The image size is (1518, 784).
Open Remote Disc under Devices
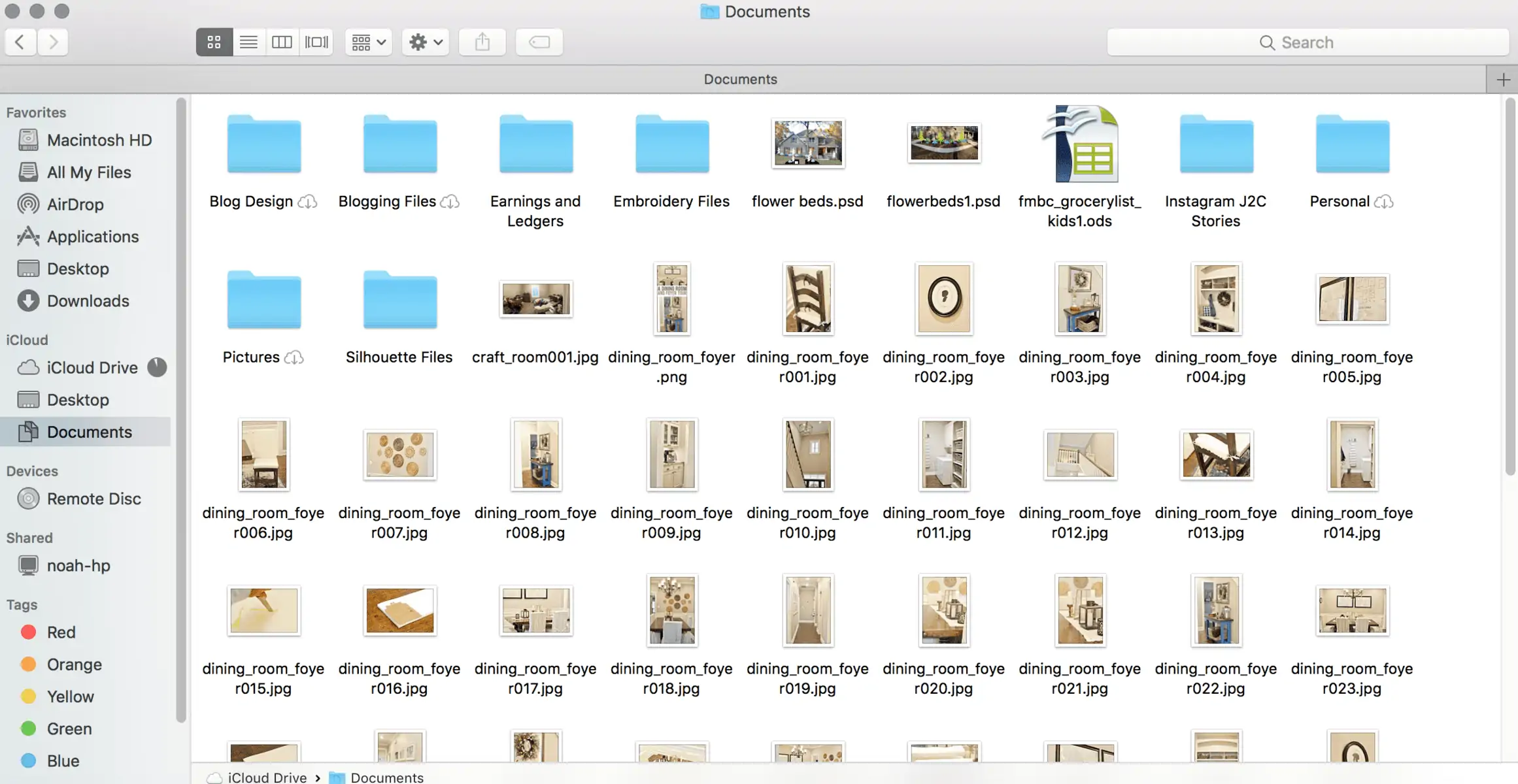click(x=86, y=498)
